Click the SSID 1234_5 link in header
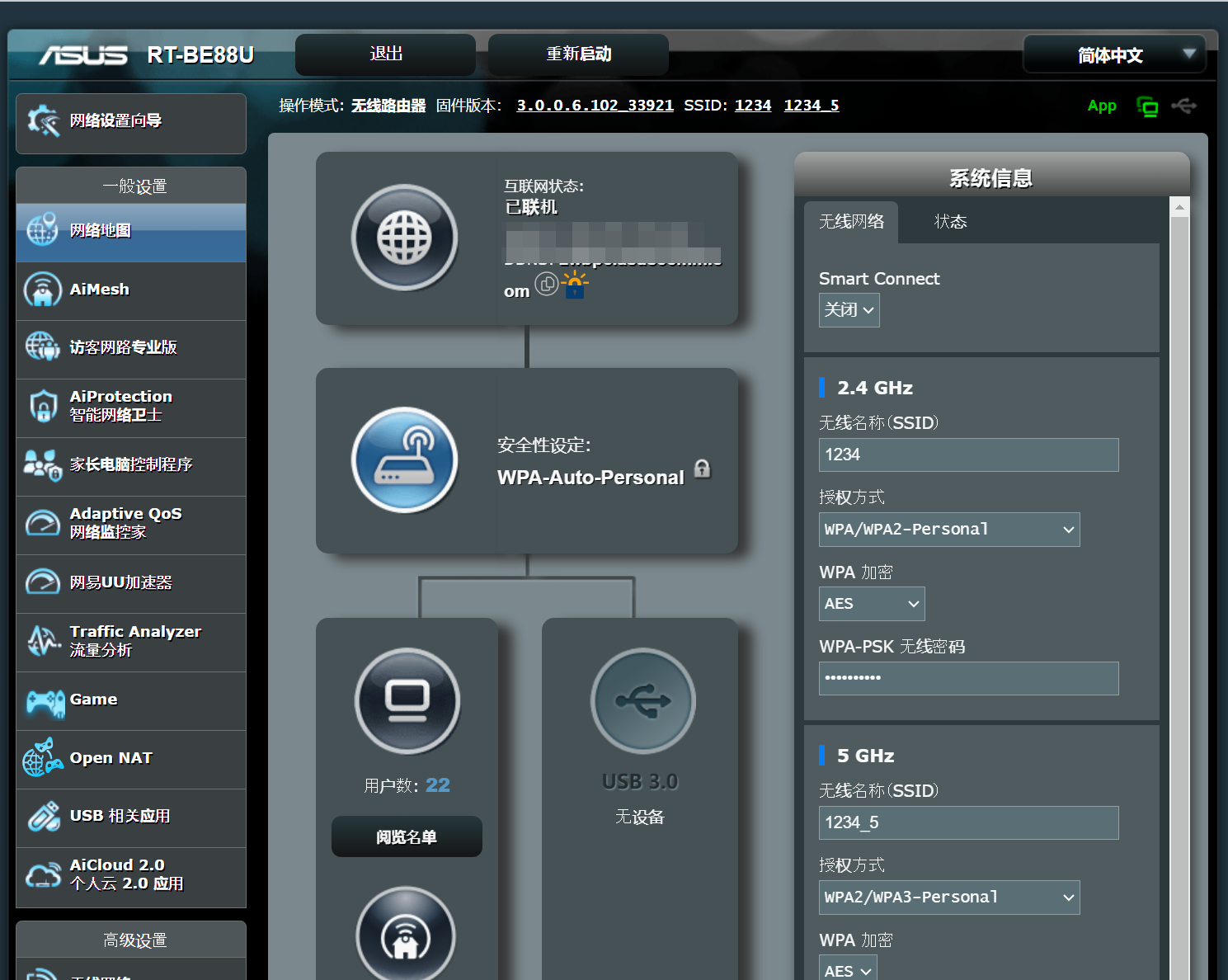 point(812,106)
